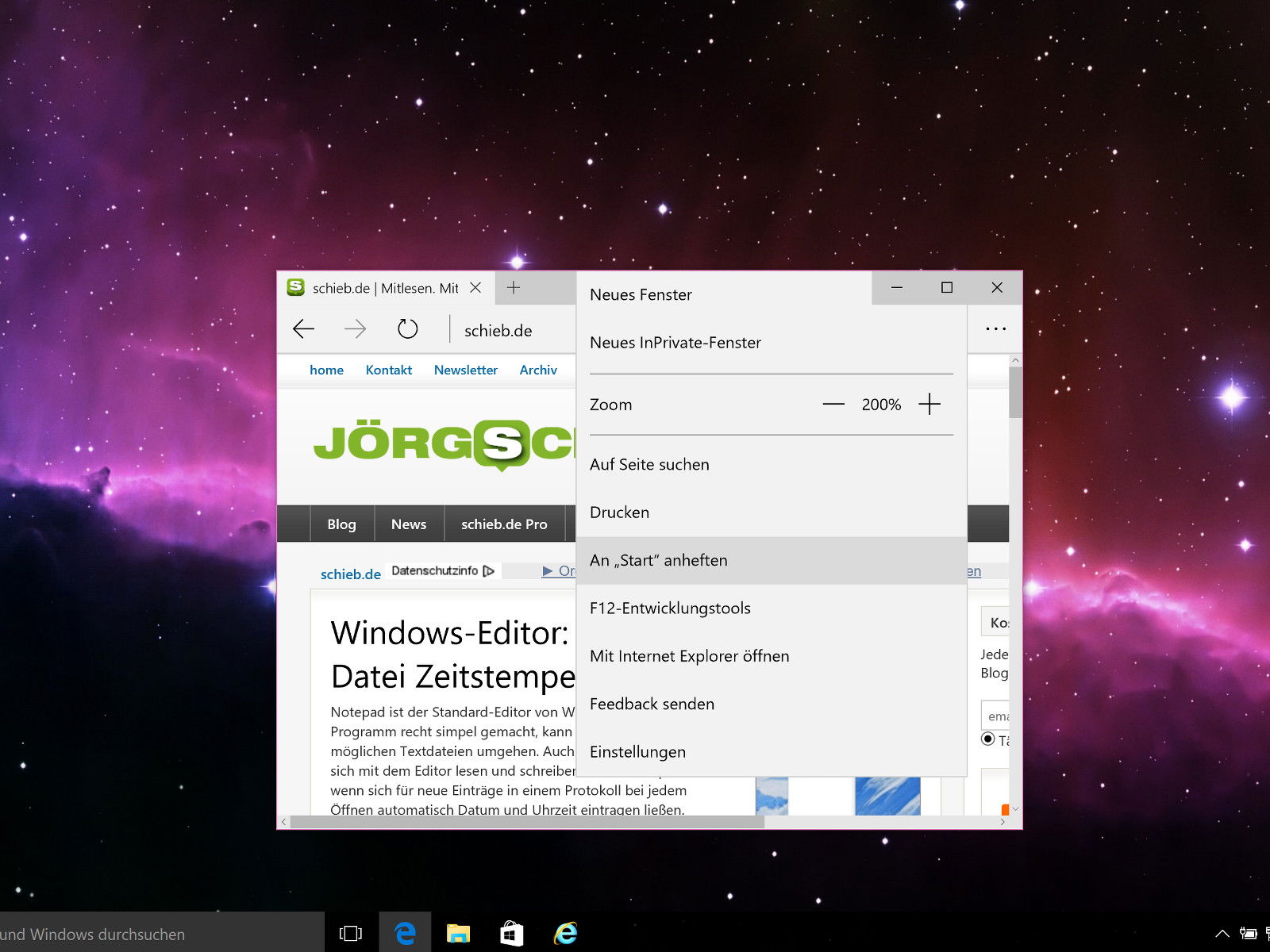Select Feedback senden
Screen dimensions: 1270x952
[772, 704]
